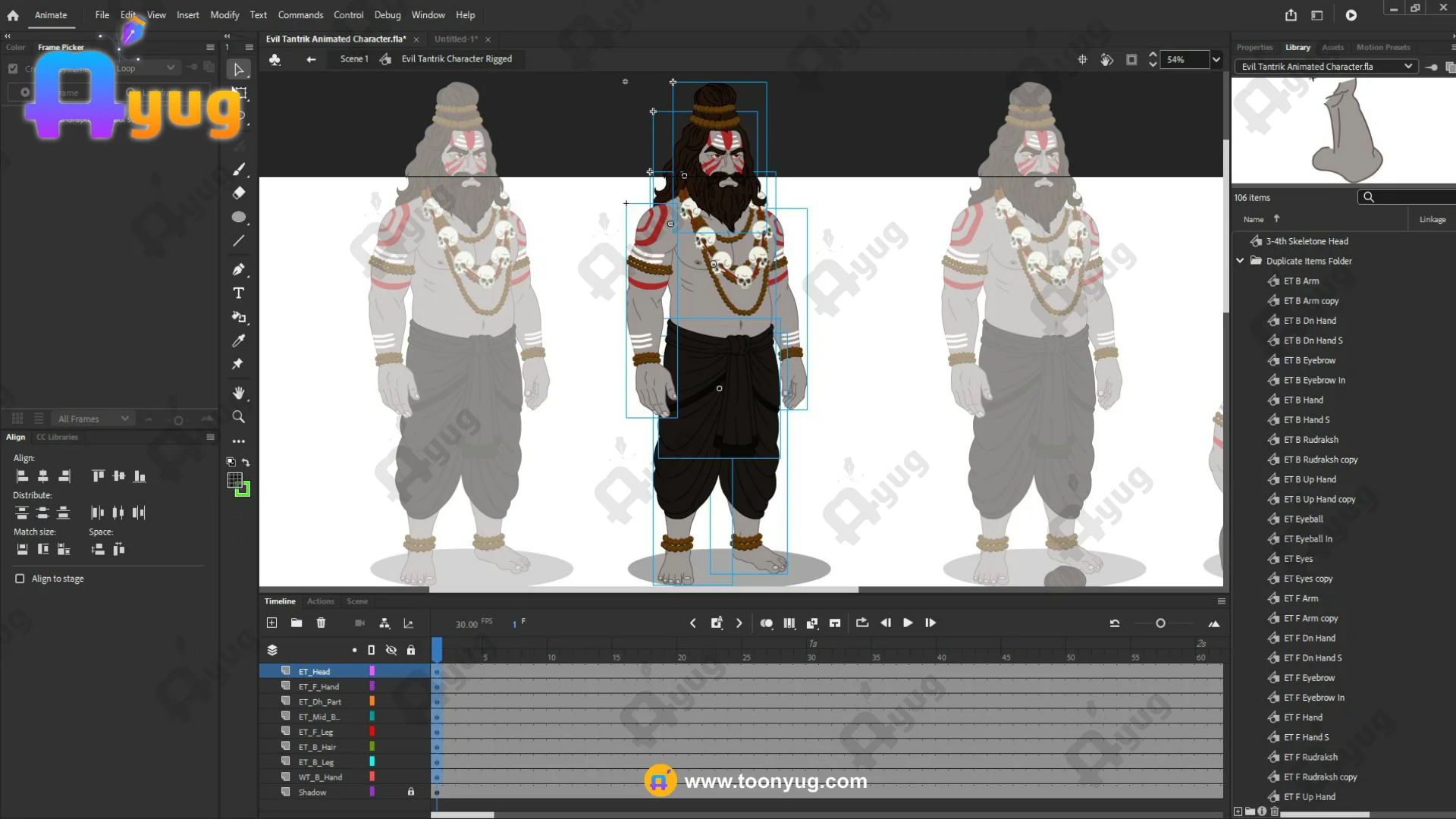The height and width of the screenshot is (819, 1456).
Task: Collapse the Duplicate Items Folder
Action: coord(1240,261)
